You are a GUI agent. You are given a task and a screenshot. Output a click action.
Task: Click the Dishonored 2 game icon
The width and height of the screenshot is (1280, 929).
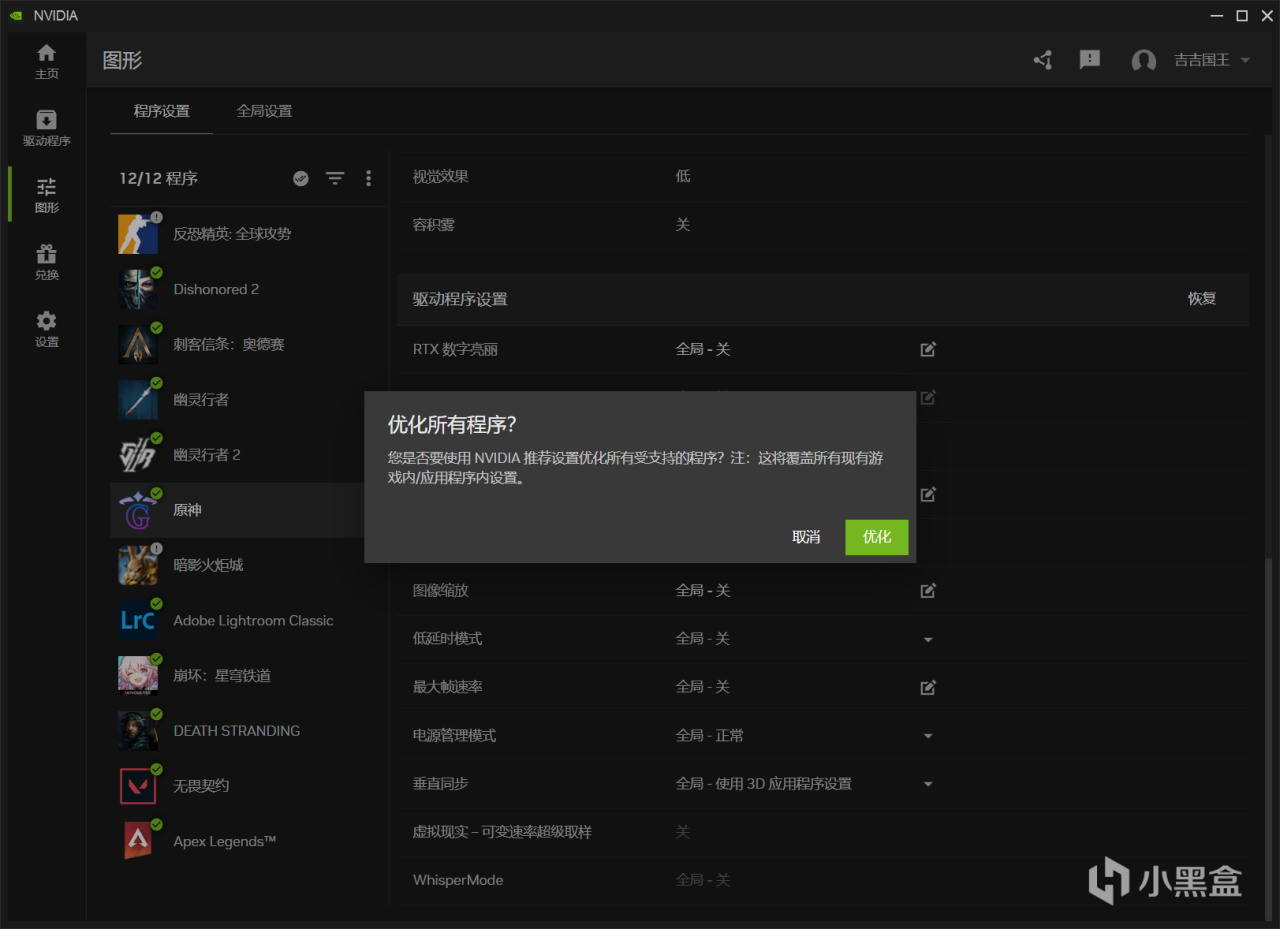pos(137,289)
